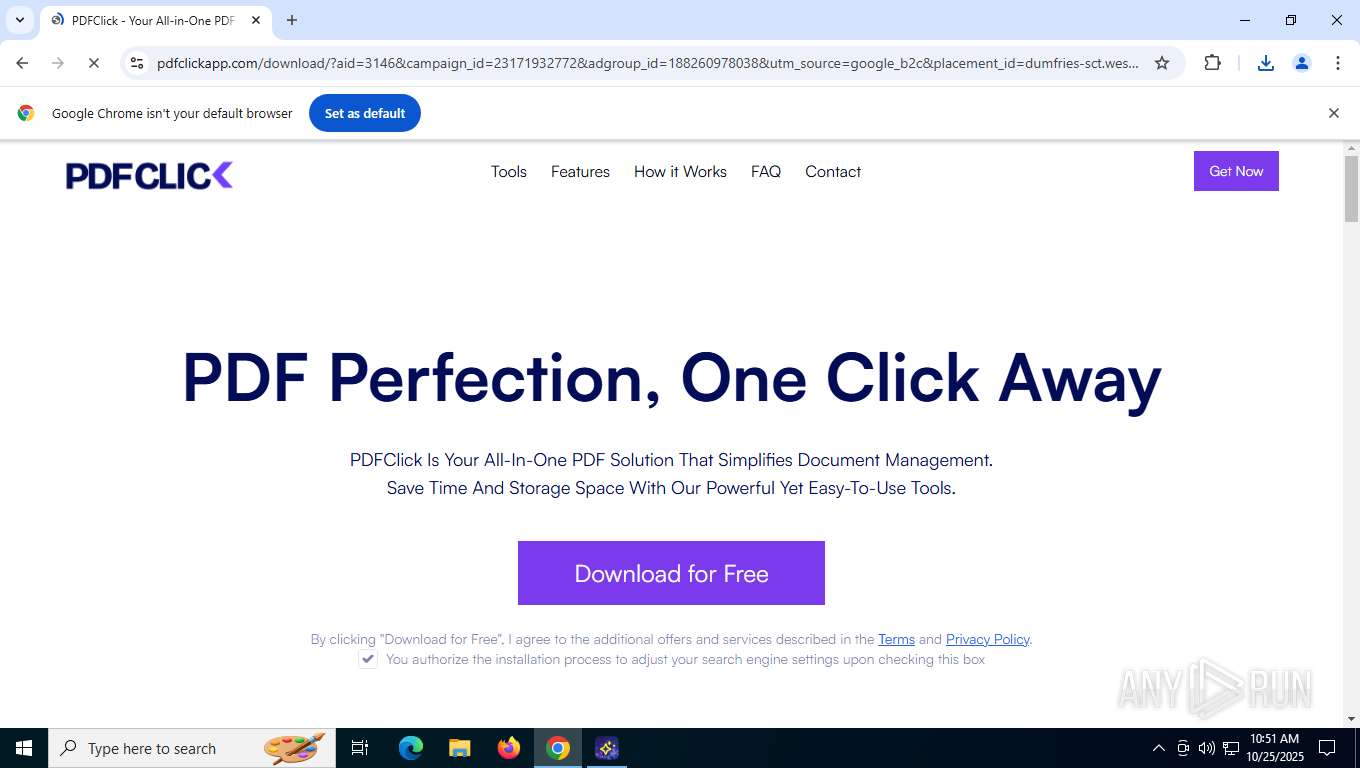The height and width of the screenshot is (768, 1360).
Task: Click the browser forward arrow
Action: (x=58, y=63)
